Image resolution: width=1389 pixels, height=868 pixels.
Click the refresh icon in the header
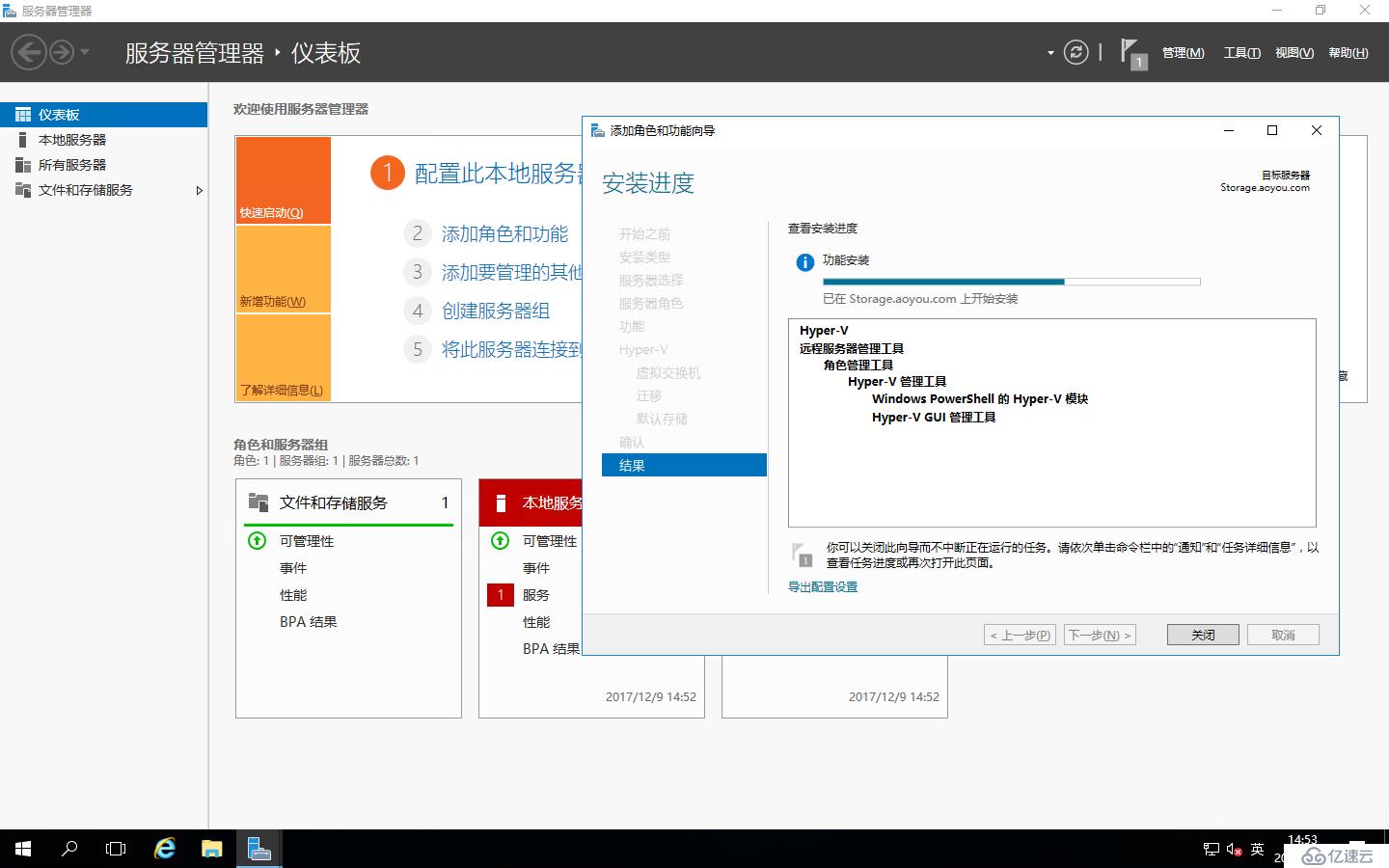(1076, 52)
